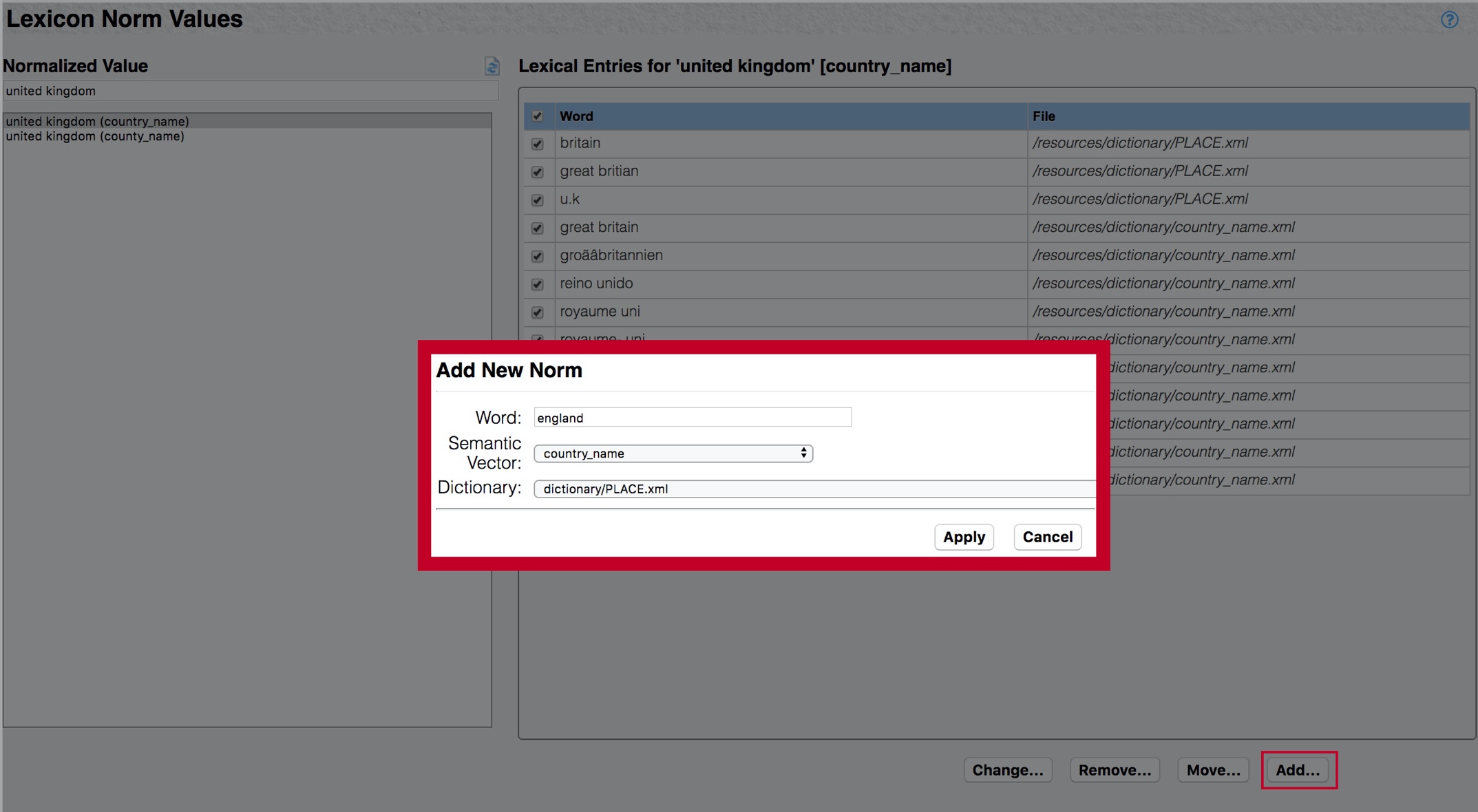Toggle the "groããbritannien" checkbox
The height and width of the screenshot is (812, 1478).
click(538, 255)
